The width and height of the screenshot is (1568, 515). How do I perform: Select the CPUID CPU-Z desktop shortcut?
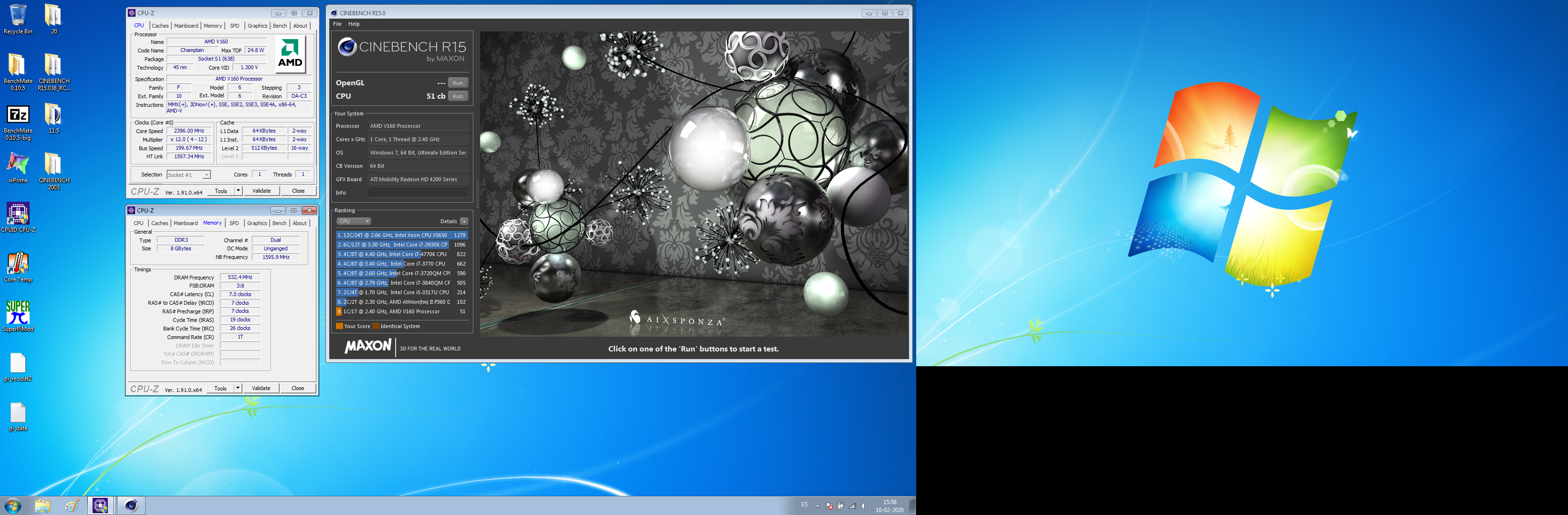(18, 217)
